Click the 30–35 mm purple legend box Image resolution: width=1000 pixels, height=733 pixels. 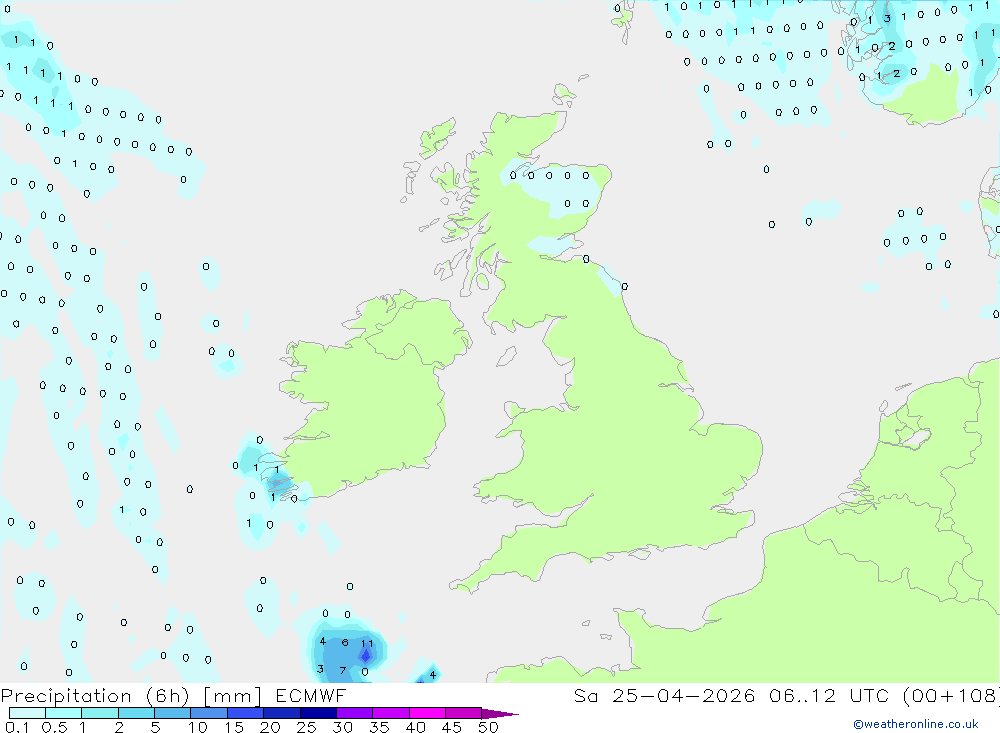coord(355,713)
